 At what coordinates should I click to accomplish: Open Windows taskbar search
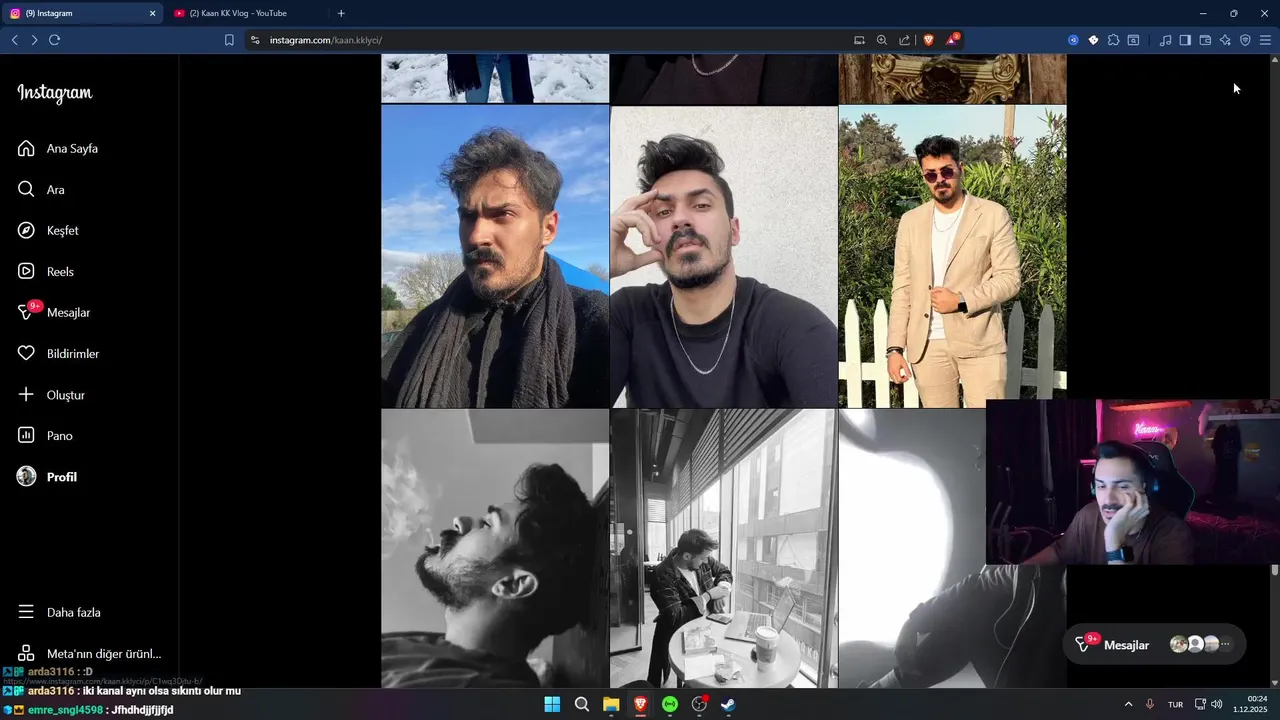582,704
